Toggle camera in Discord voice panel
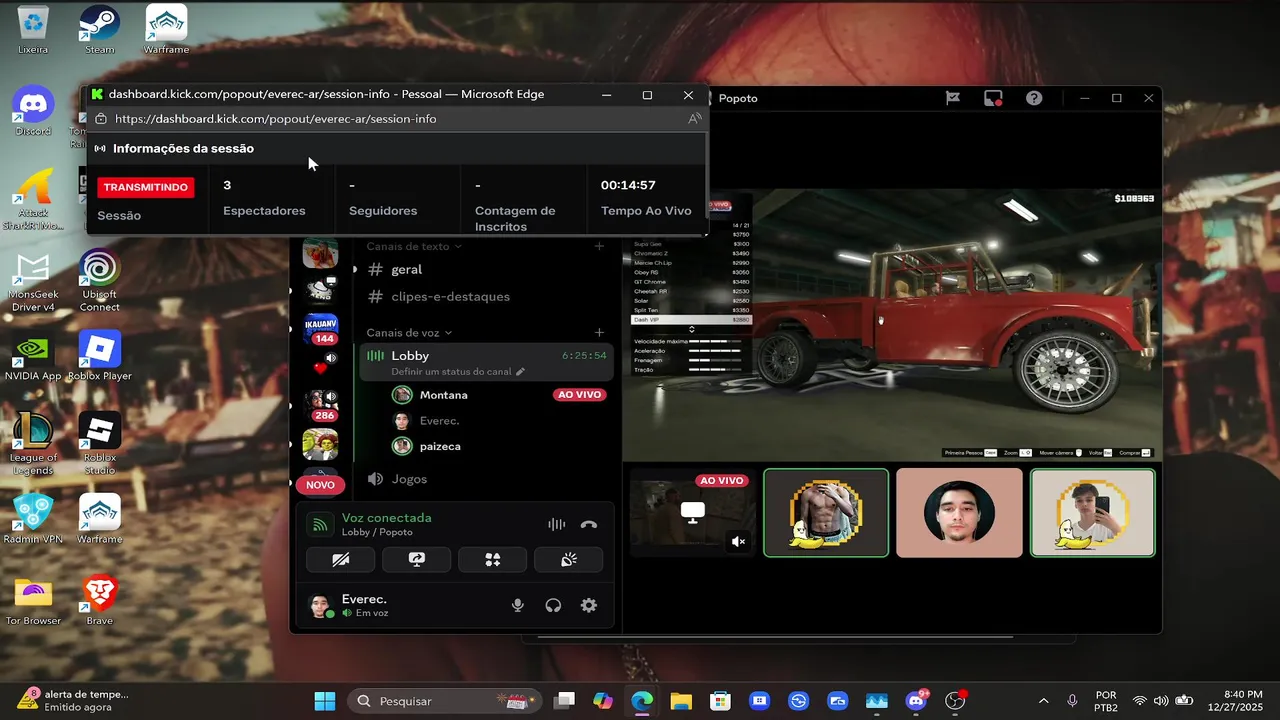The height and width of the screenshot is (720, 1280). coord(341,560)
